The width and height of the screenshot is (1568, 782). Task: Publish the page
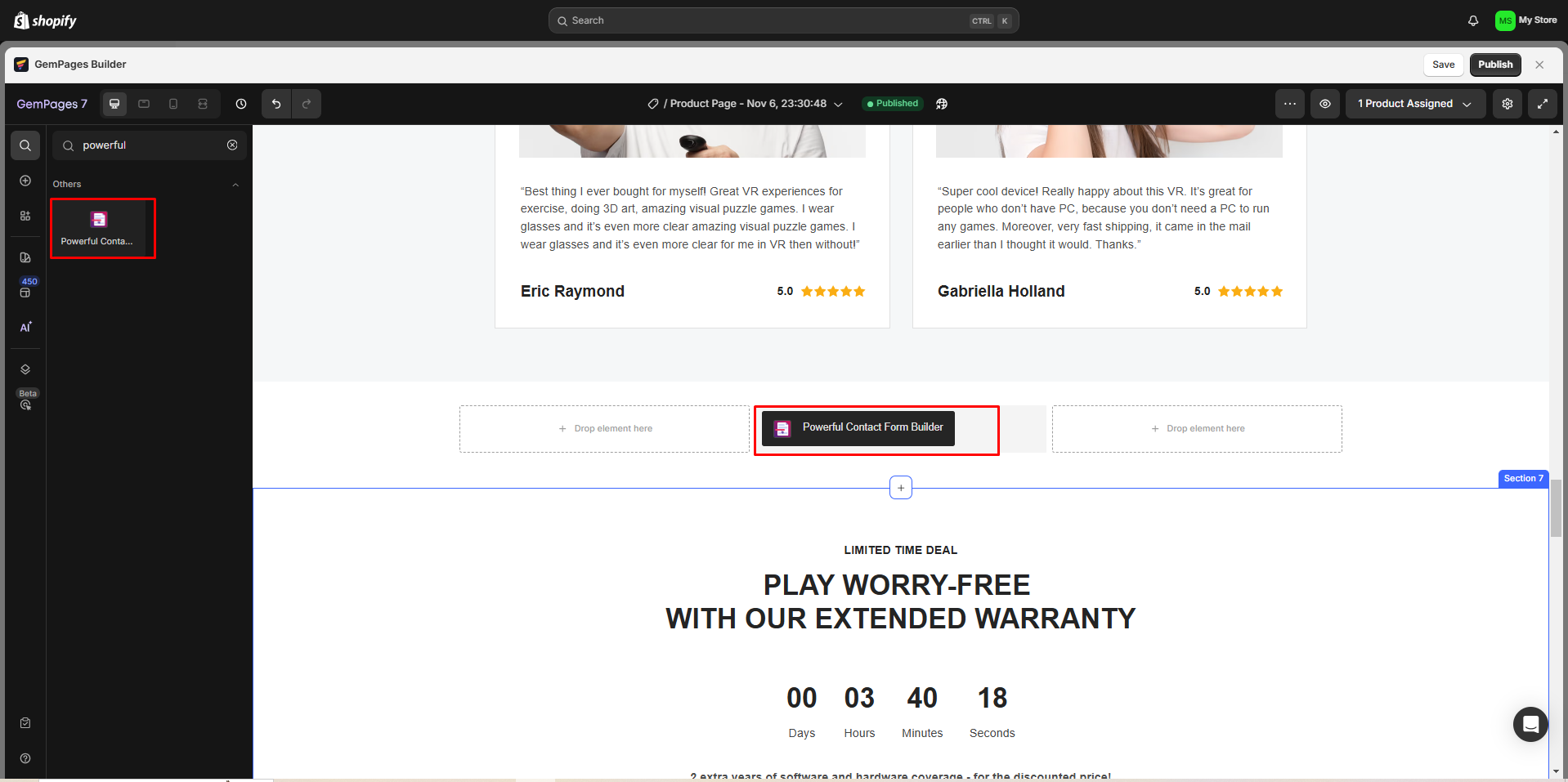[x=1495, y=65]
